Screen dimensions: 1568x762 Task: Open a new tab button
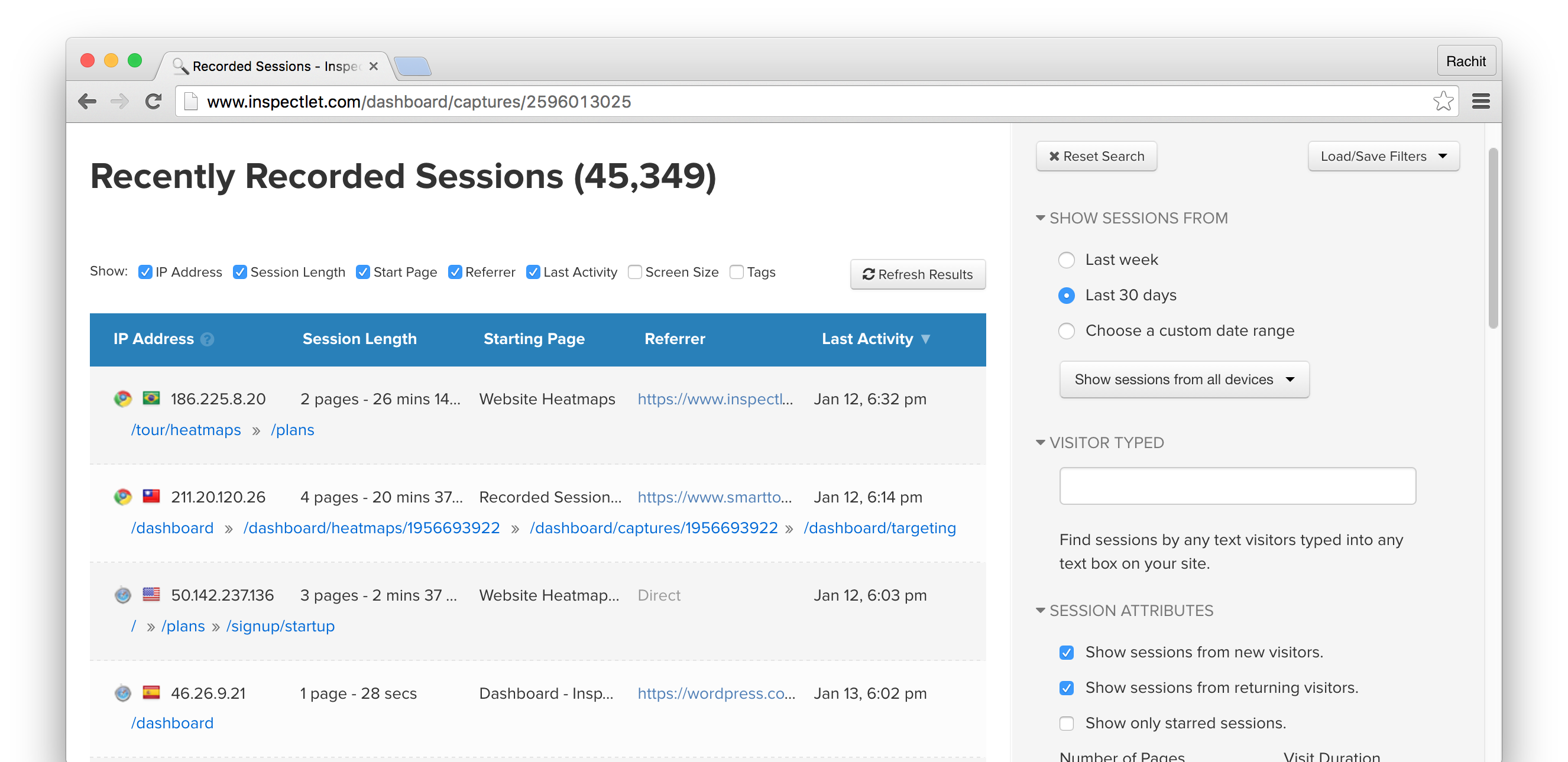413,66
